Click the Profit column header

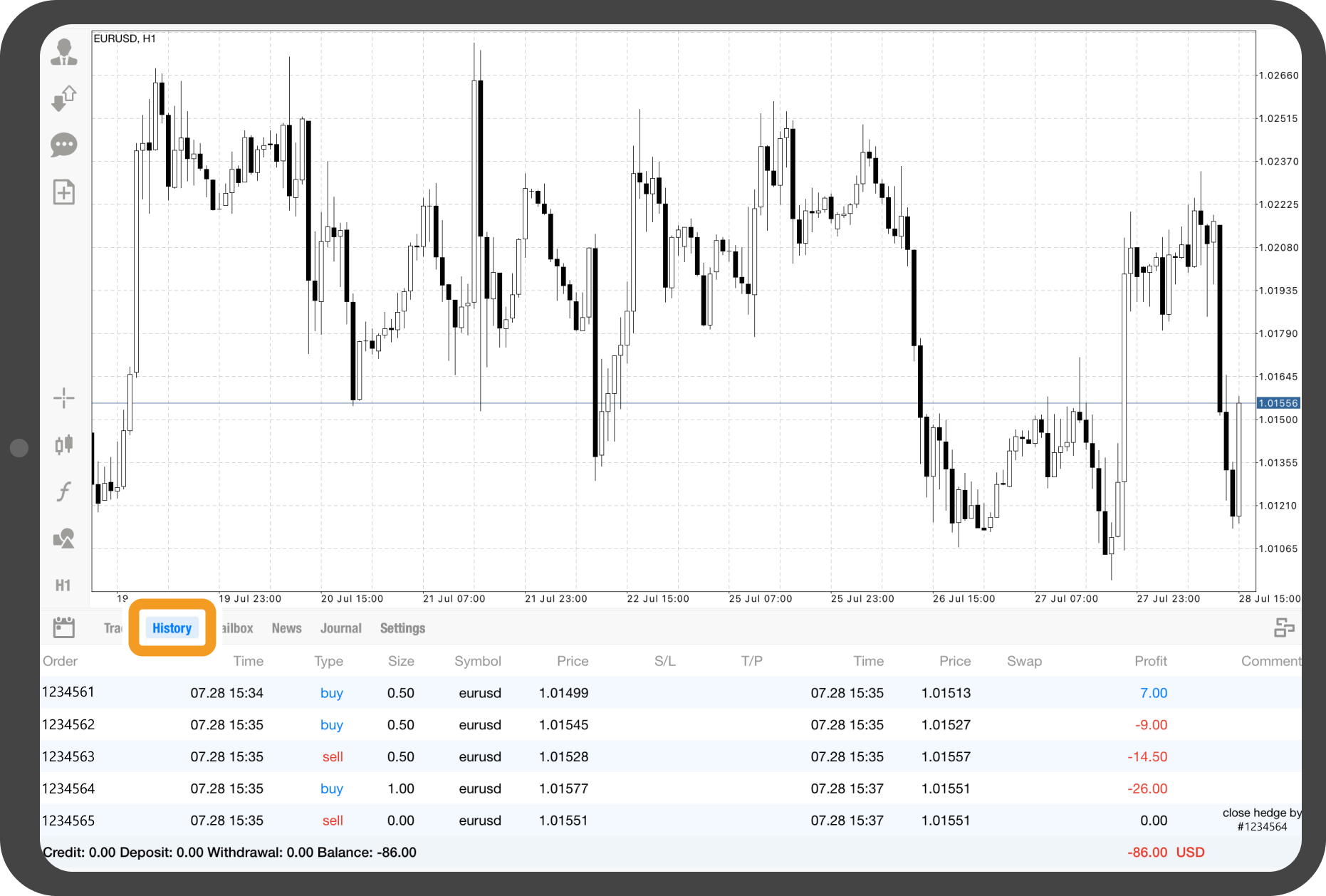point(1150,661)
